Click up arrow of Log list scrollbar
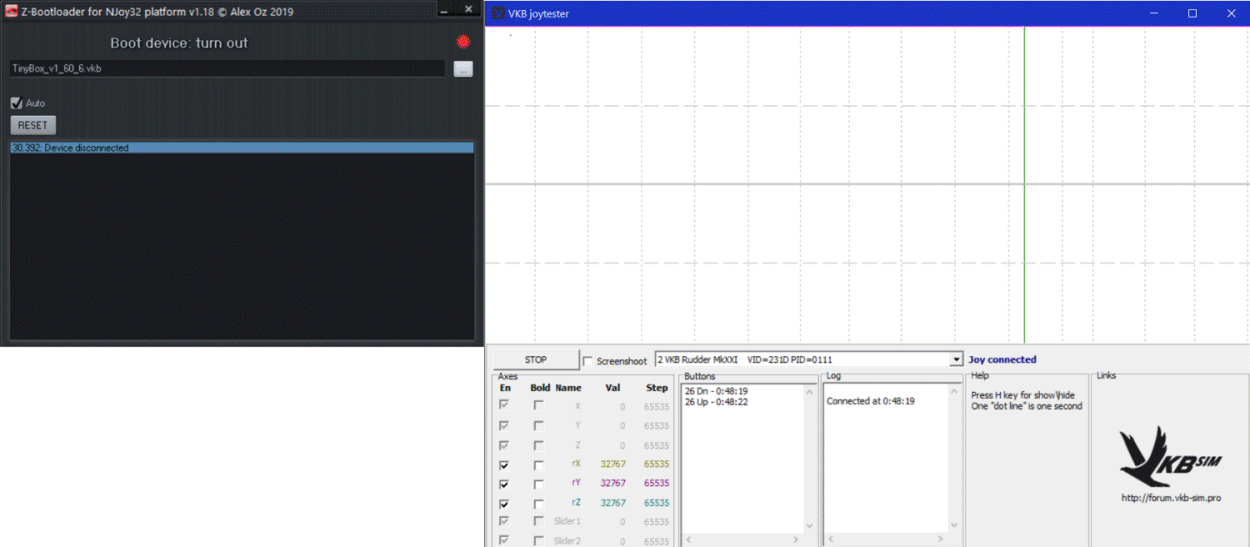 coord(954,392)
